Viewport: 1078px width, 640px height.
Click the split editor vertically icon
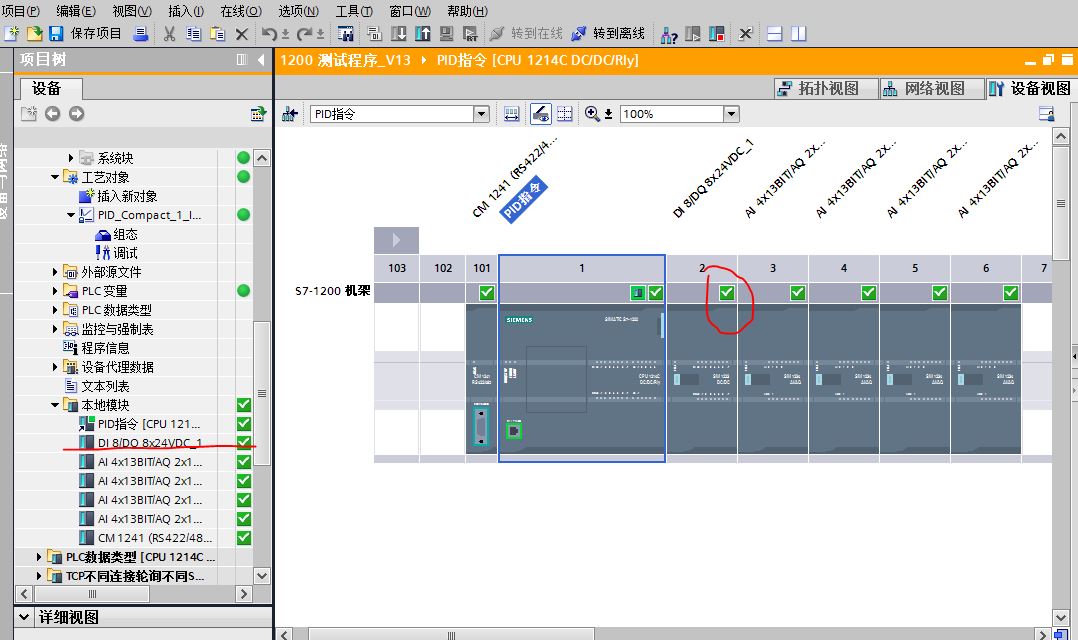point(798,33)
